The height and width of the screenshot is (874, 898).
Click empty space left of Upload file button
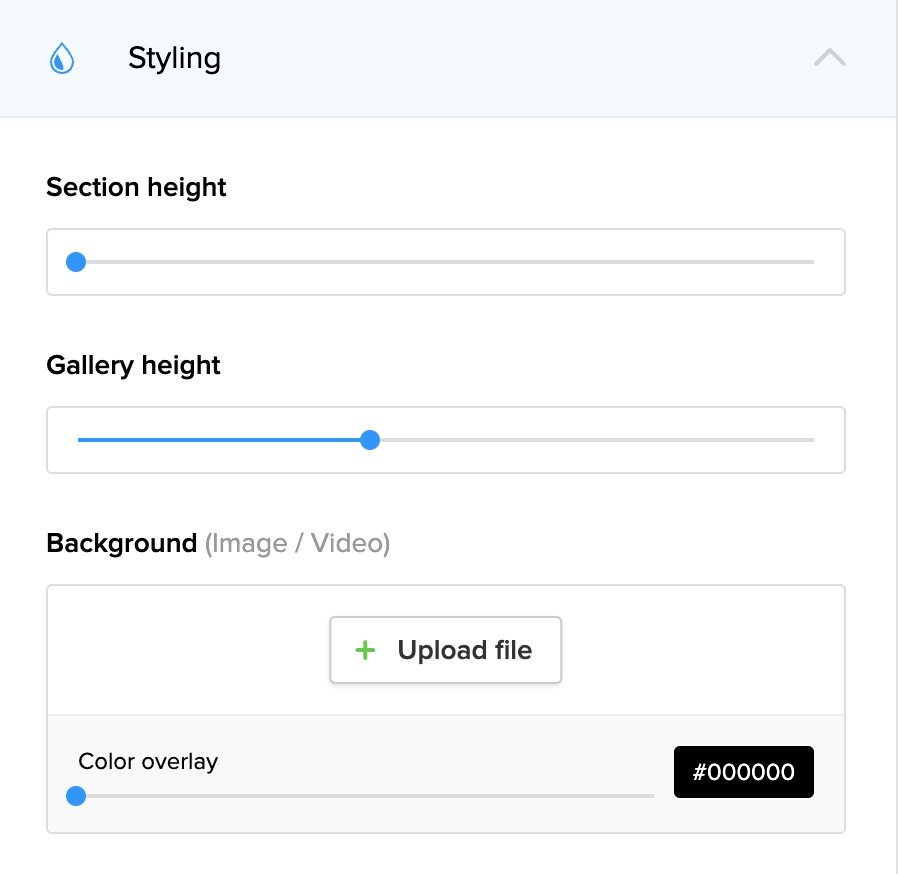190,651
